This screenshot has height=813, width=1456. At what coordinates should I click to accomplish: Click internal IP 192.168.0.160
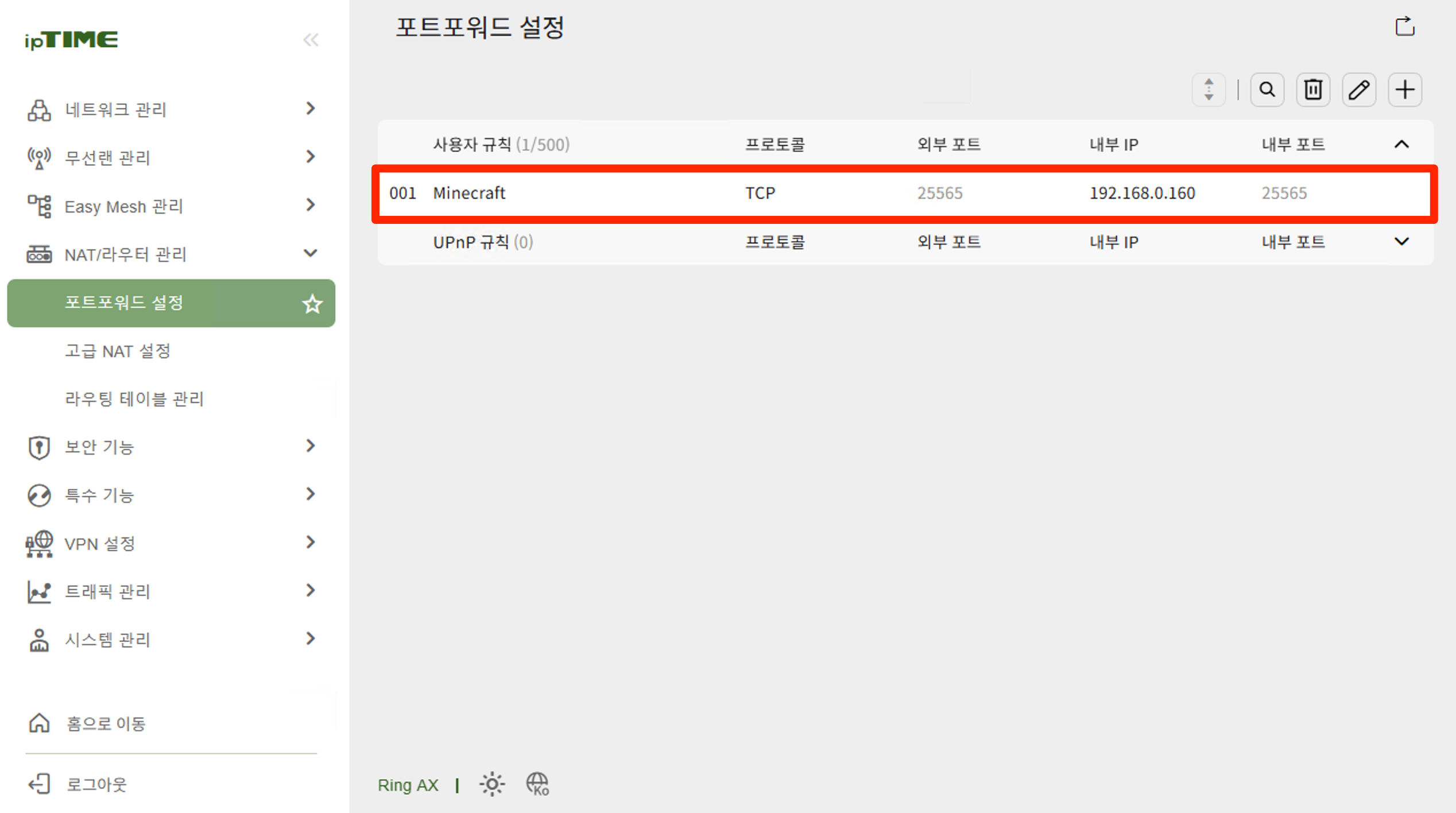coord(1142,193)
